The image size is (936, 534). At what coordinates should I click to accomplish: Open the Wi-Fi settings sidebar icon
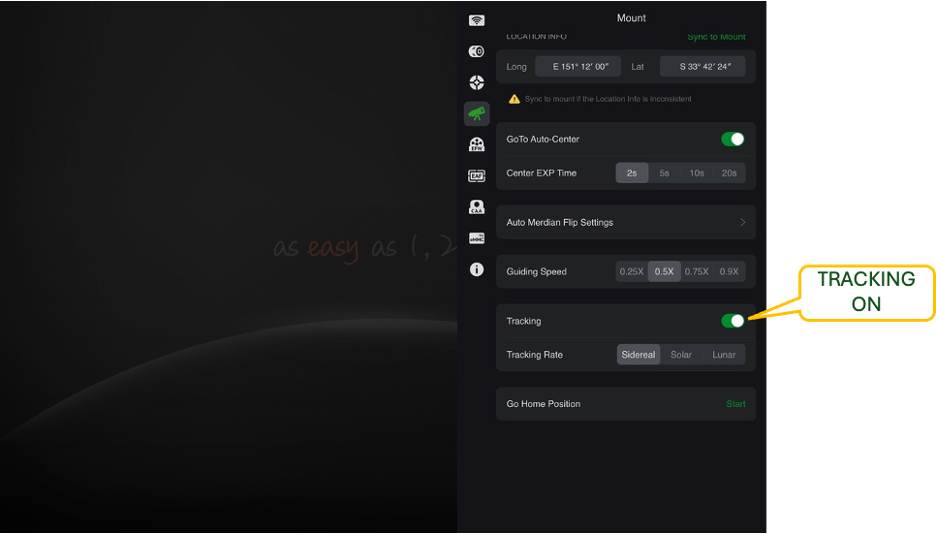pos(477,20)
